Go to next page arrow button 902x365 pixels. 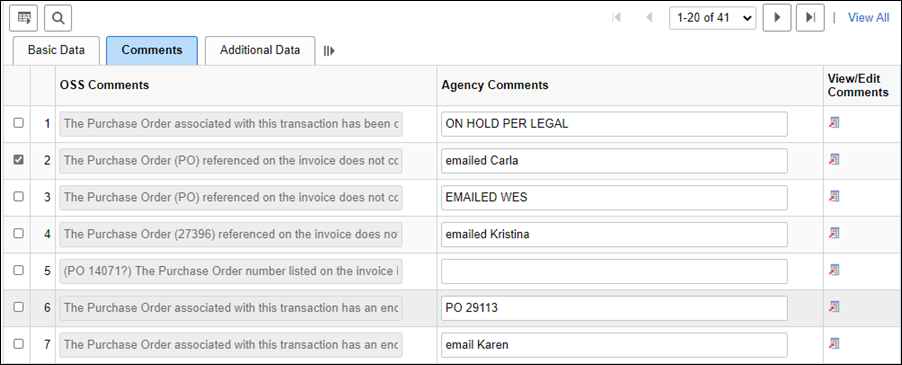[x=777, y=18]
